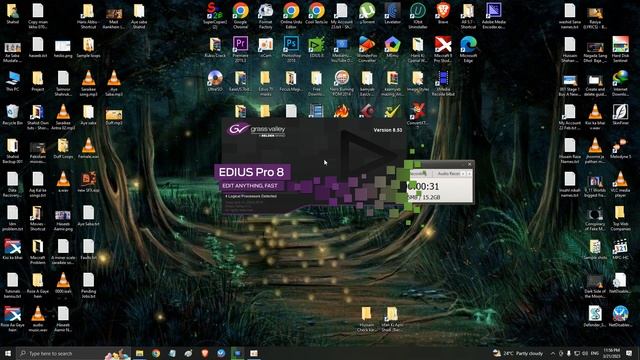Switch to the Audio Recorder tab
Image resolution: width=640 pixels, height=360 pixels.
pos(448,173)
